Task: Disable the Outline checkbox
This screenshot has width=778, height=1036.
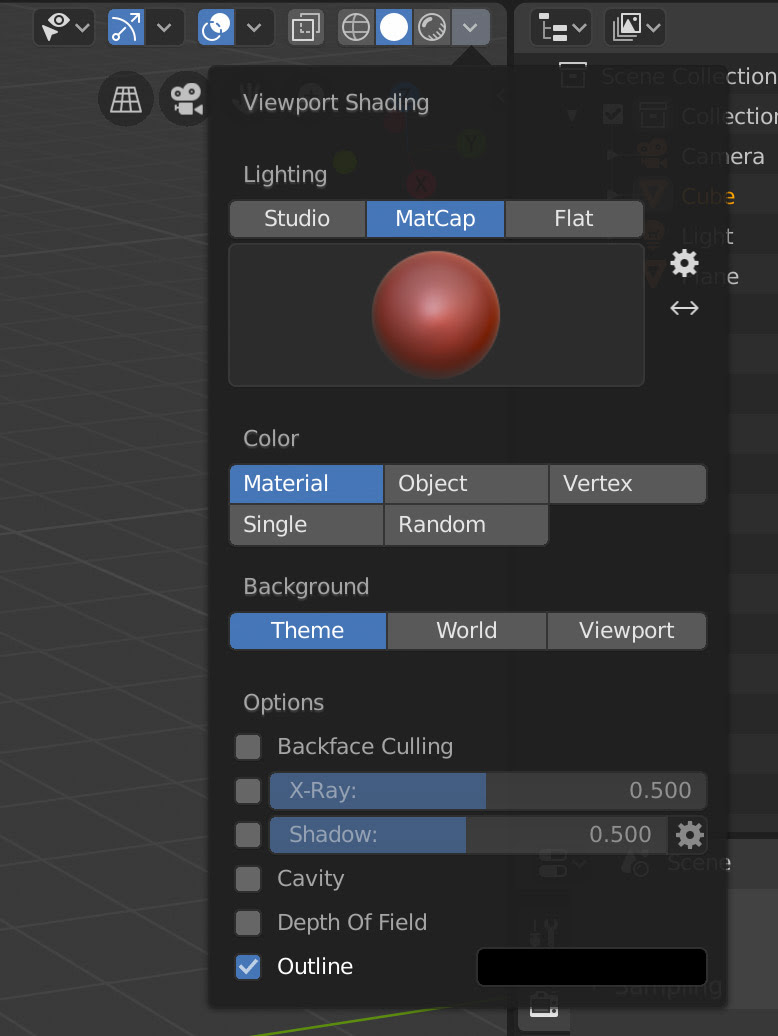Action: pos(248,967)
